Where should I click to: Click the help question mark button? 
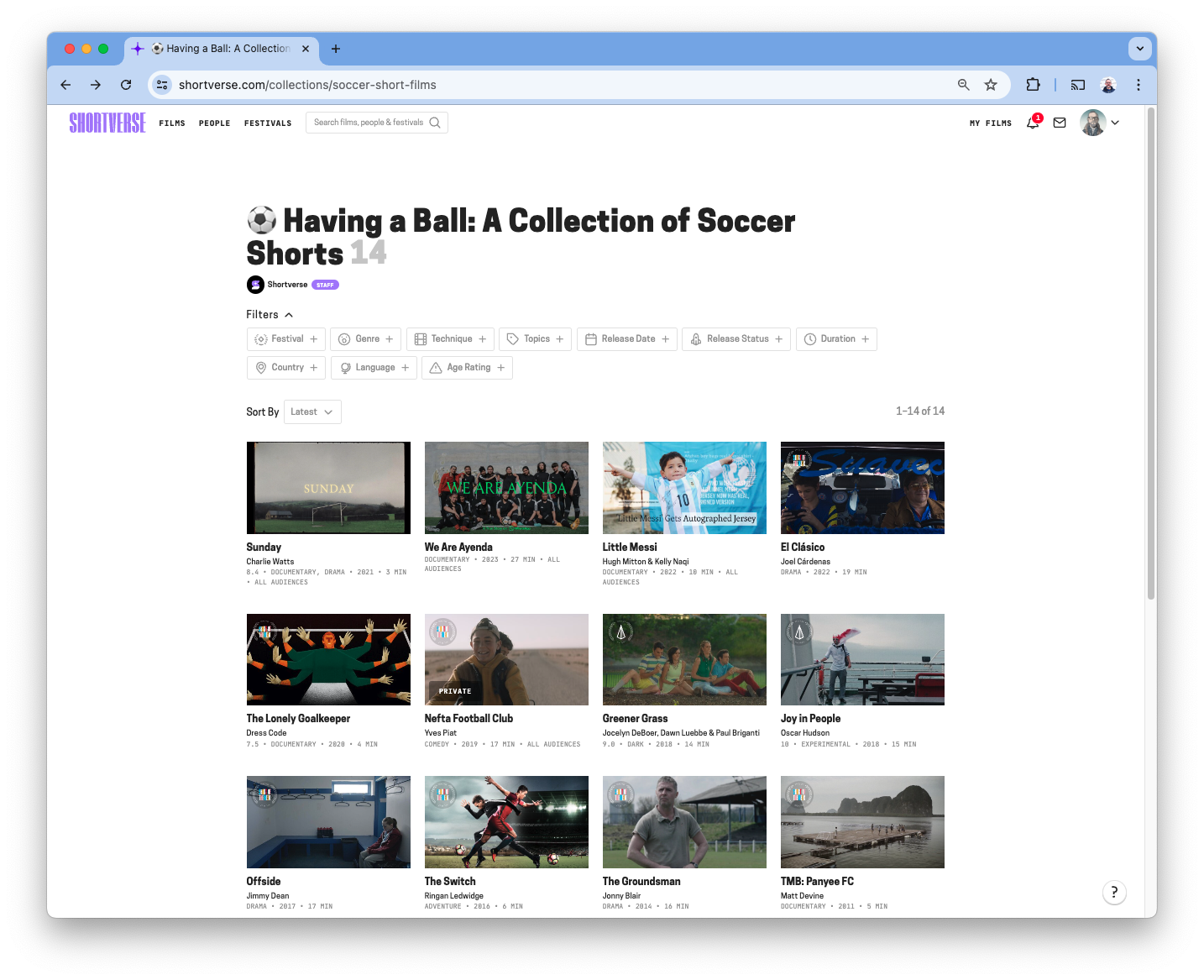(1113, 892)
